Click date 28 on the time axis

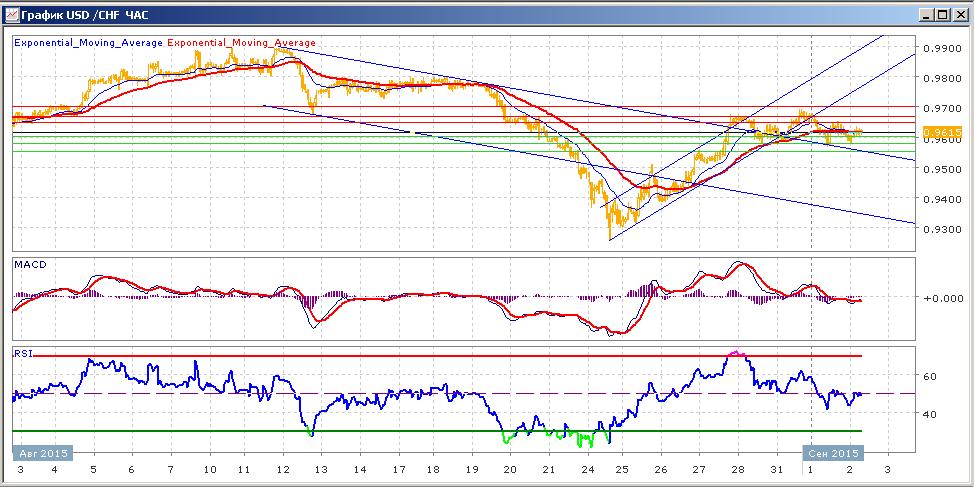[x=737, y=470]
